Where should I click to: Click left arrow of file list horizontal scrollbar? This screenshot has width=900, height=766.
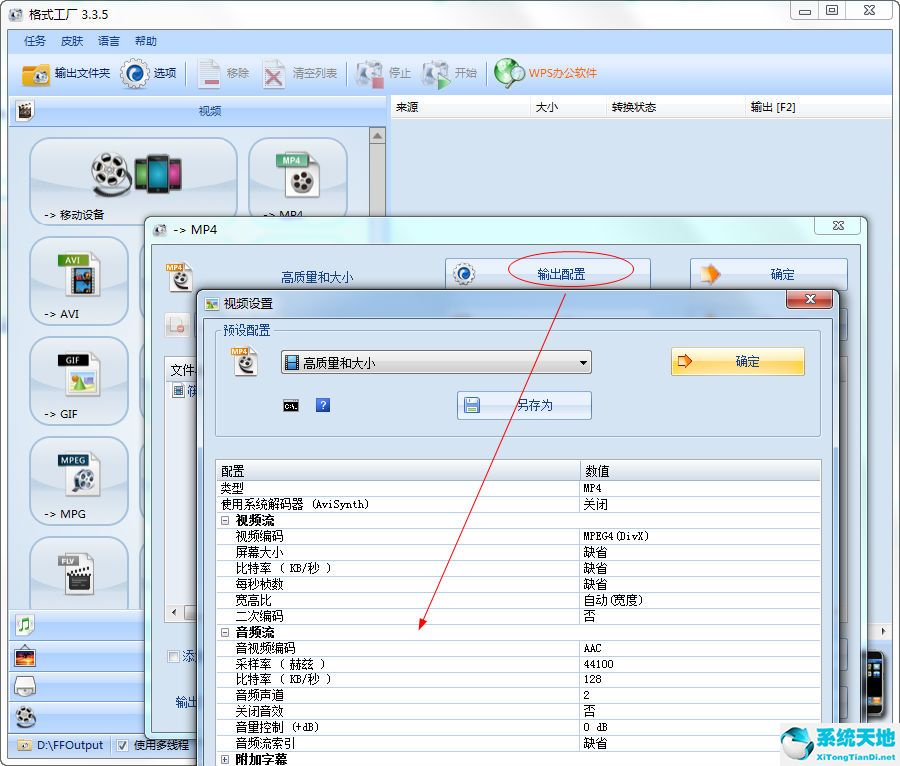point(174,612)
